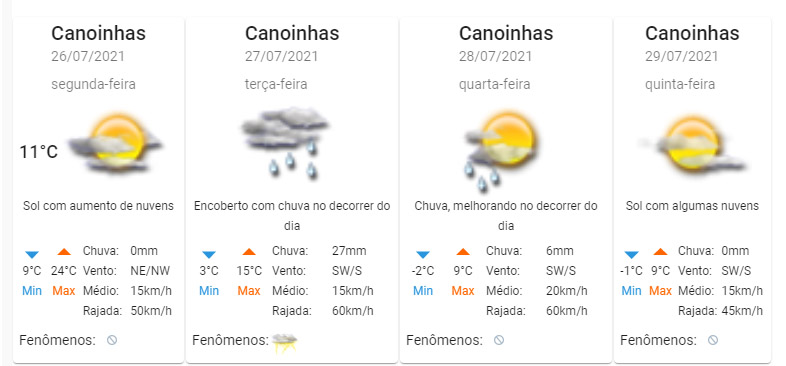The width and height of the screenshot is (786, 366).
Task: Click the "Sol com aumento de nuvens" description
Action: point(98,206)
